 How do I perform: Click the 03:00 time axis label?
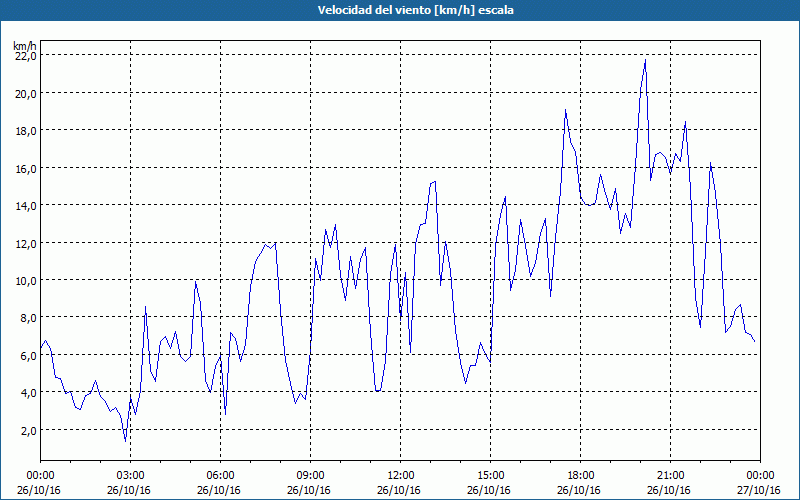[131, 476]
